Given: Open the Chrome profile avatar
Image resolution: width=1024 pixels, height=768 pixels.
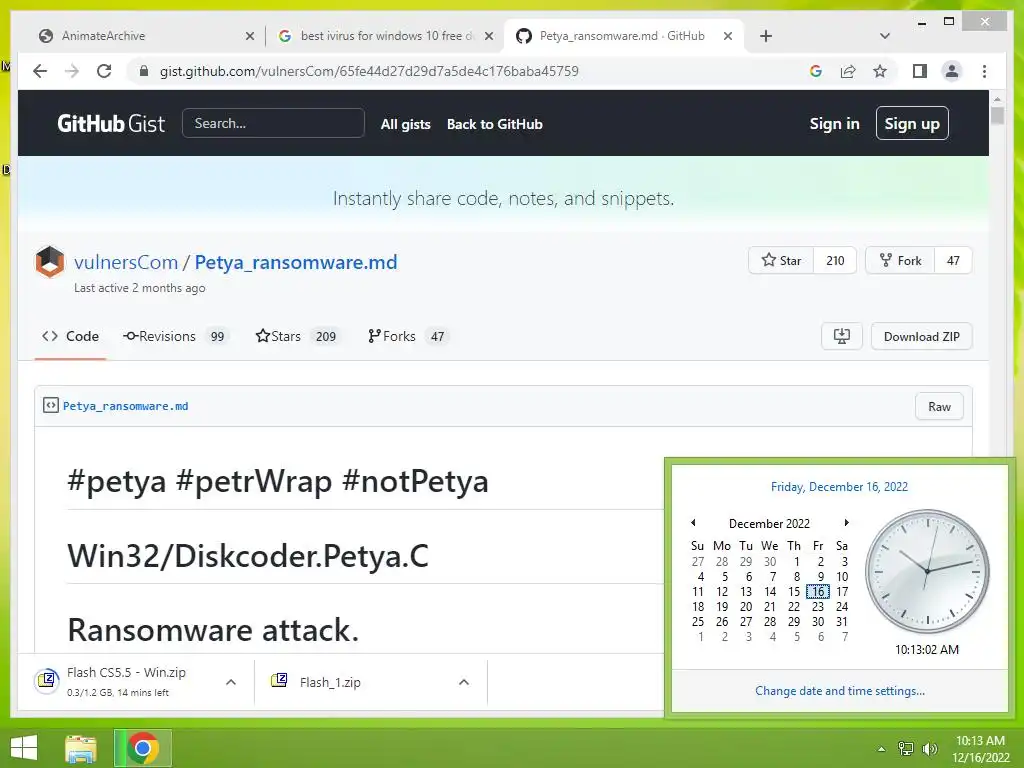Looking at the screenshot, I should 952,71.
